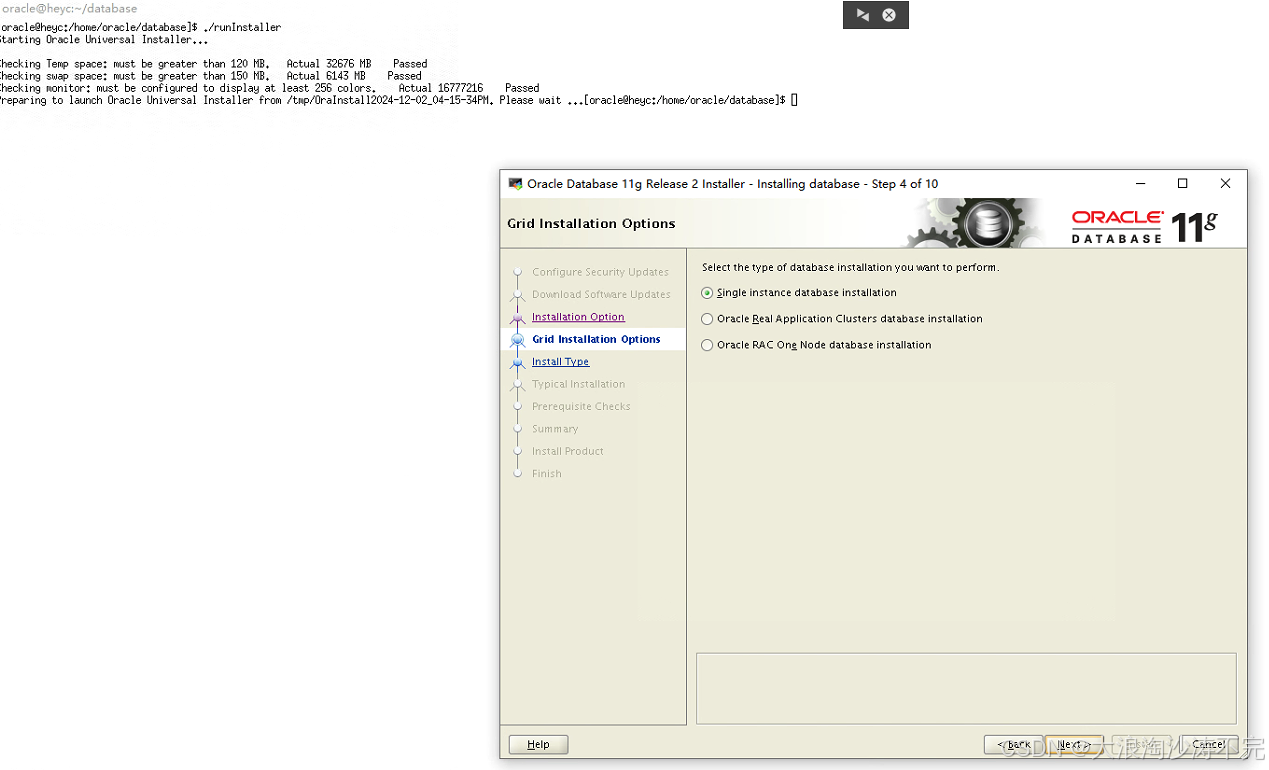
Task: Click the step marker beside Install Type
Action: click(517, 364)
